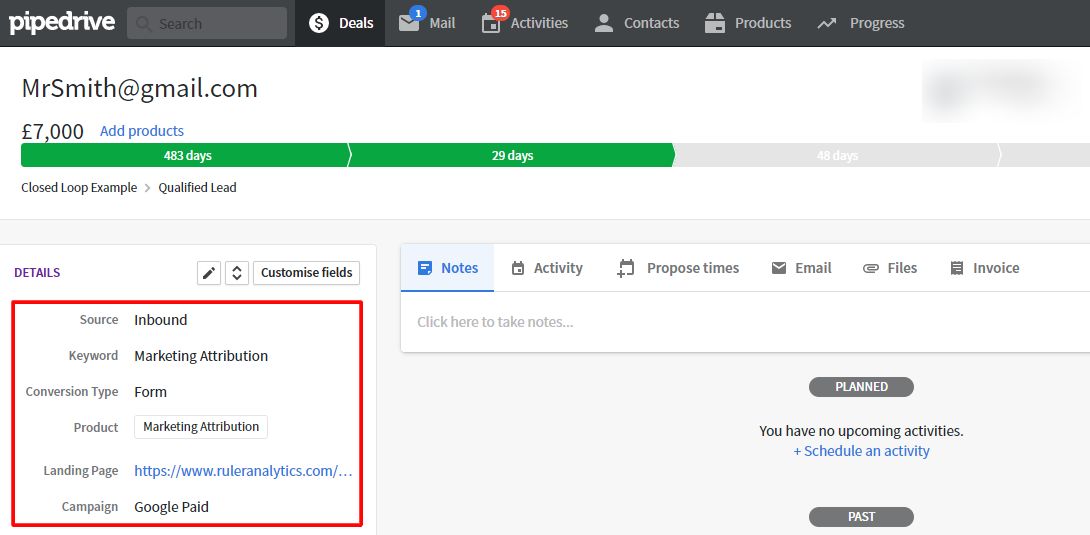
Task: Click the pencil edit details icon
Action: point(209,273)
